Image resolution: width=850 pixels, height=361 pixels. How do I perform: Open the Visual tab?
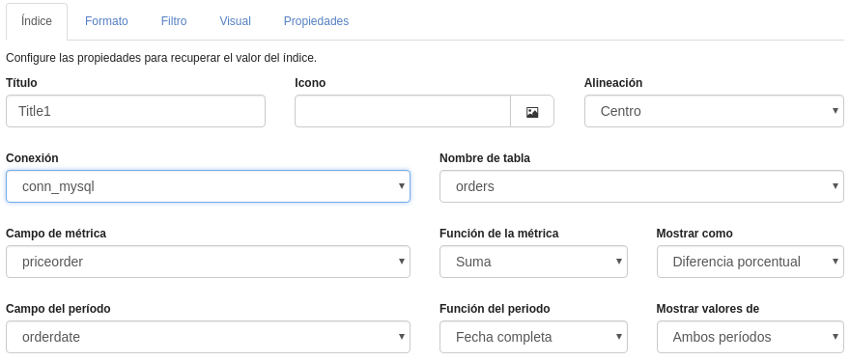click(x=235, y=21)
